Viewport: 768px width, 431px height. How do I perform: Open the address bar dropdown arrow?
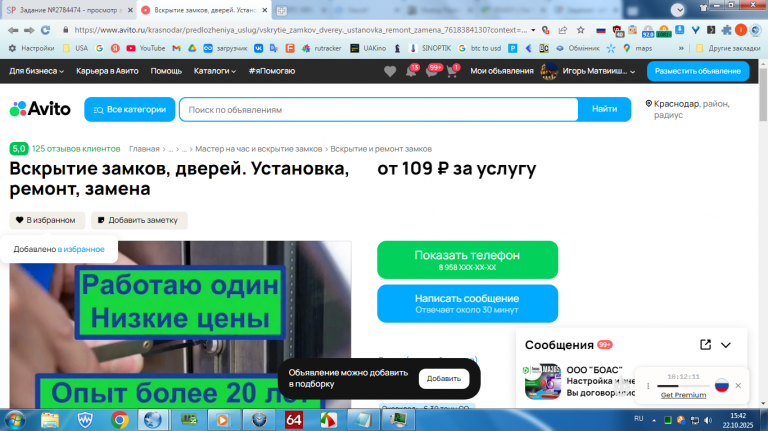point(533,30)
